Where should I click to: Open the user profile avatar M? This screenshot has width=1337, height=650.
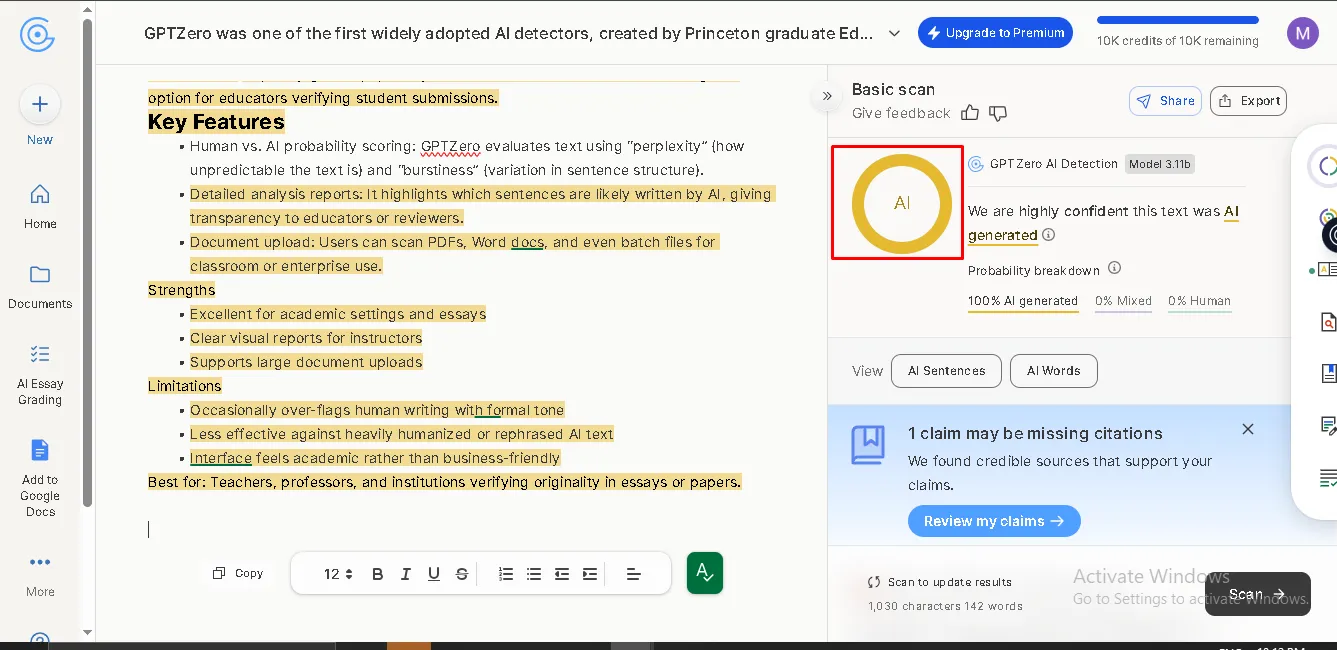click(1302, 33)
